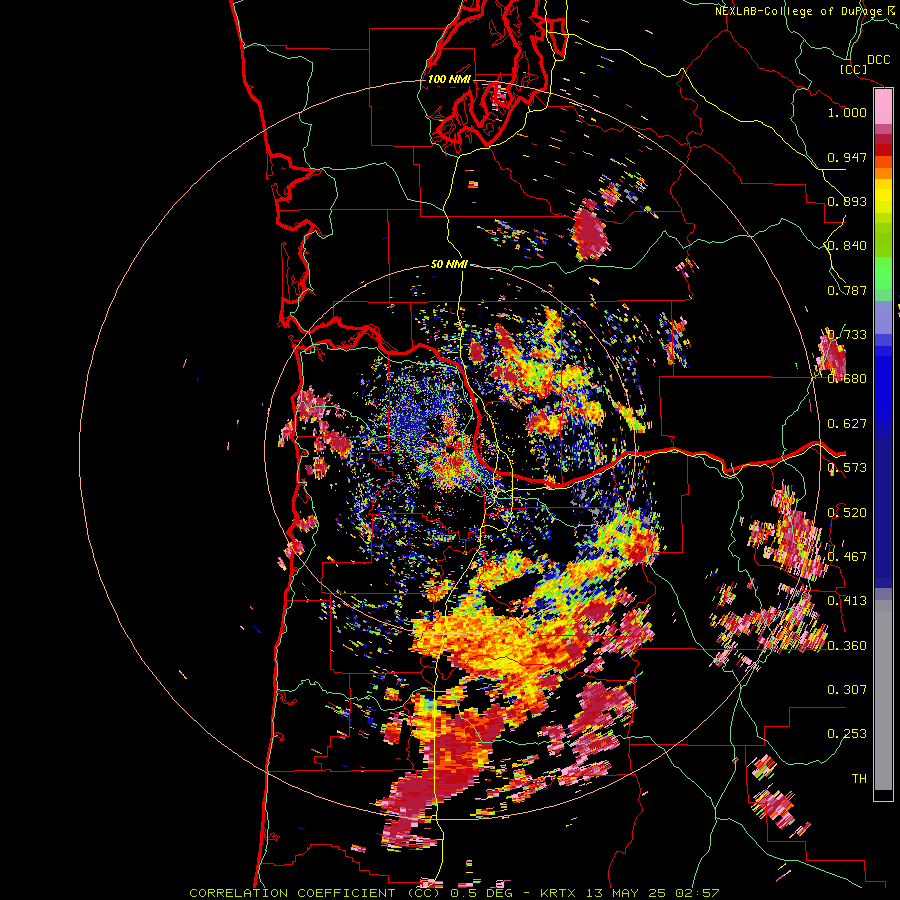Pick the gray lower section of color bar

coord(883,695)
